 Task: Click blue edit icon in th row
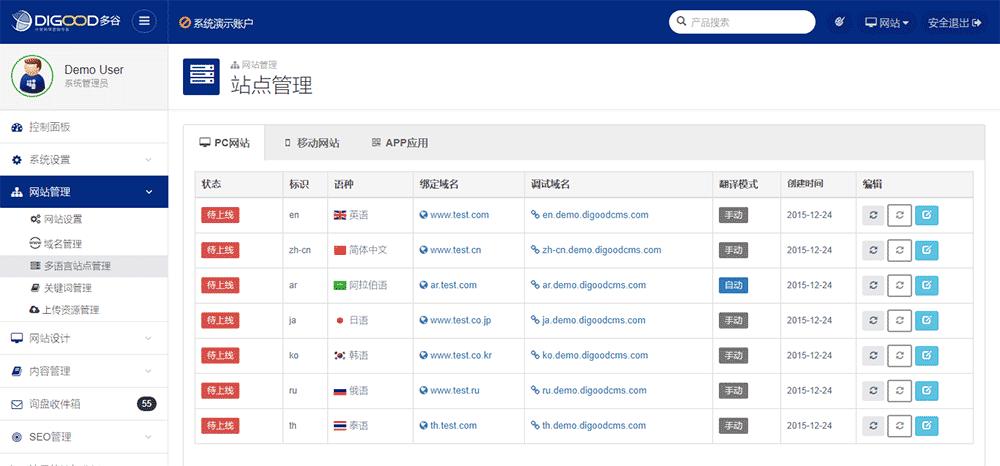(x=927, y=426)
